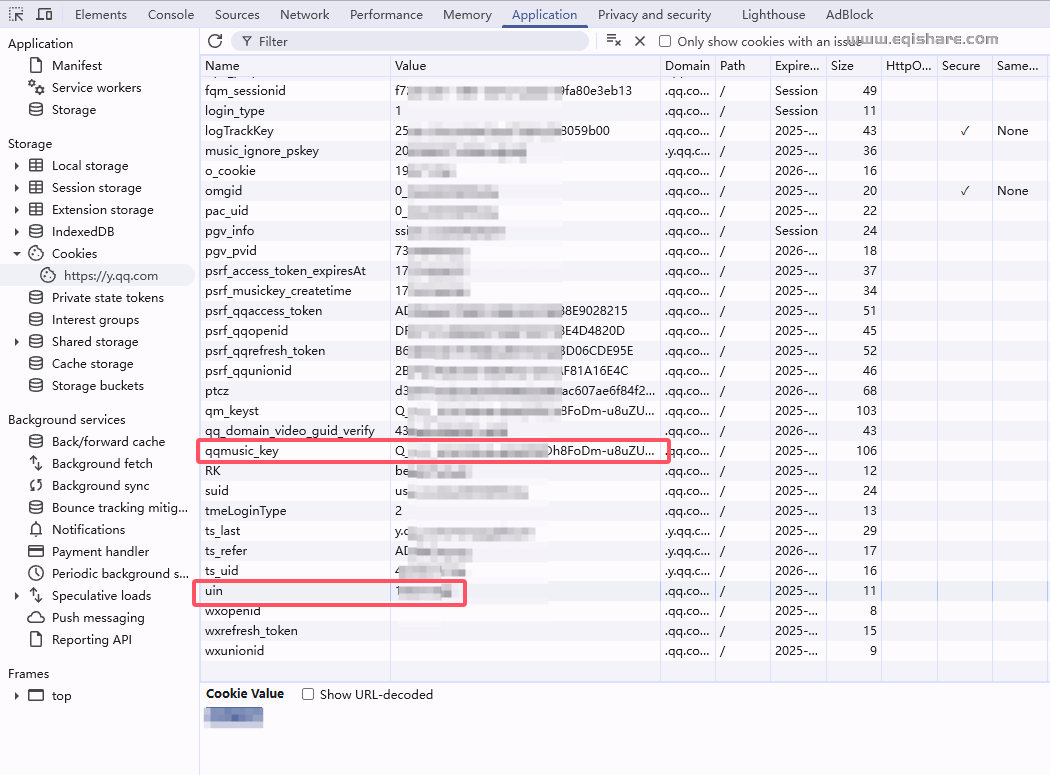Clear all cookies using the toolbar icon
This screenshot has width=1050, height=775.
[614, 41]
